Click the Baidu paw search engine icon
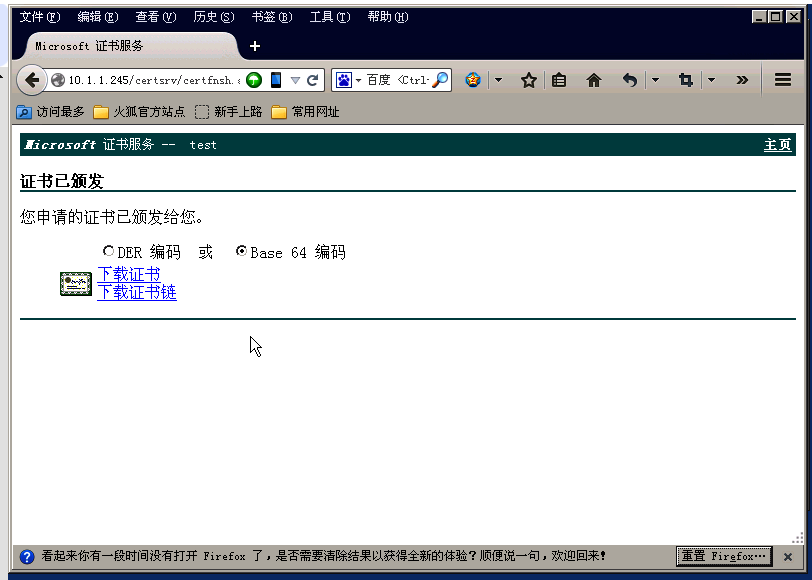 tap(343, 80)
